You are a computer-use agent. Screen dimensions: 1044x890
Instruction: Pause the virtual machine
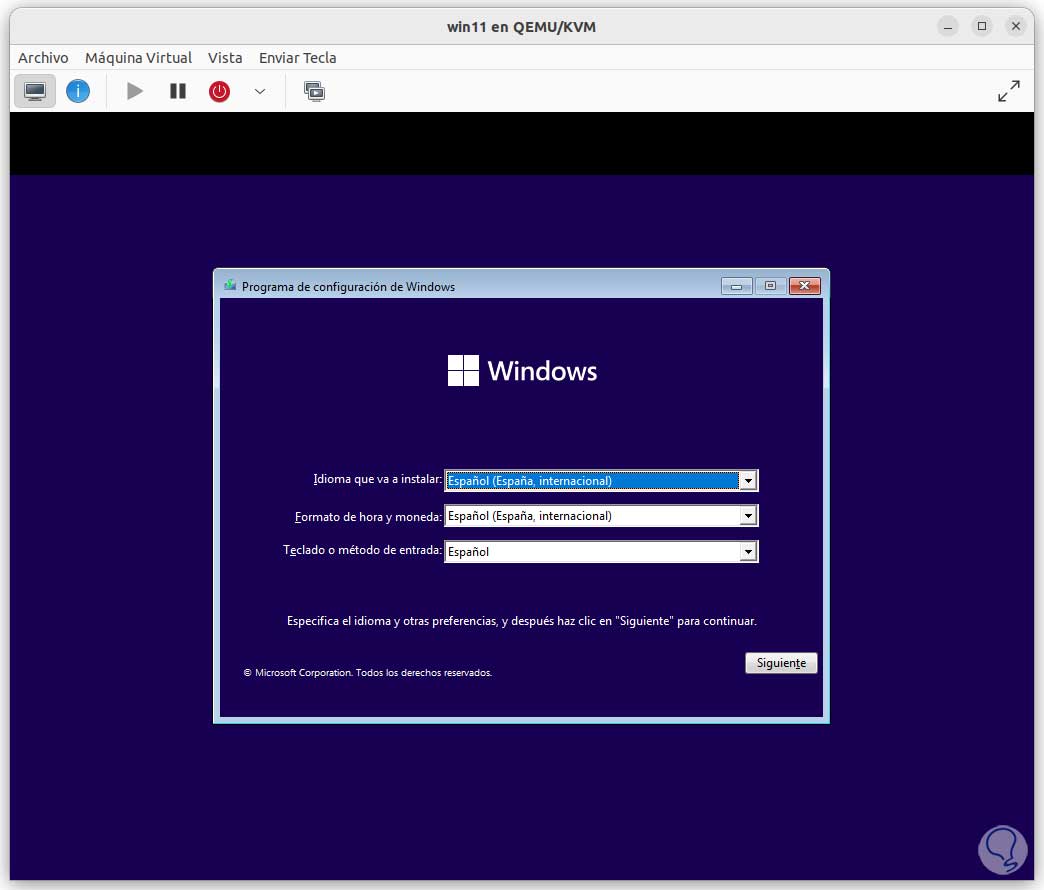tap(178, 91)
